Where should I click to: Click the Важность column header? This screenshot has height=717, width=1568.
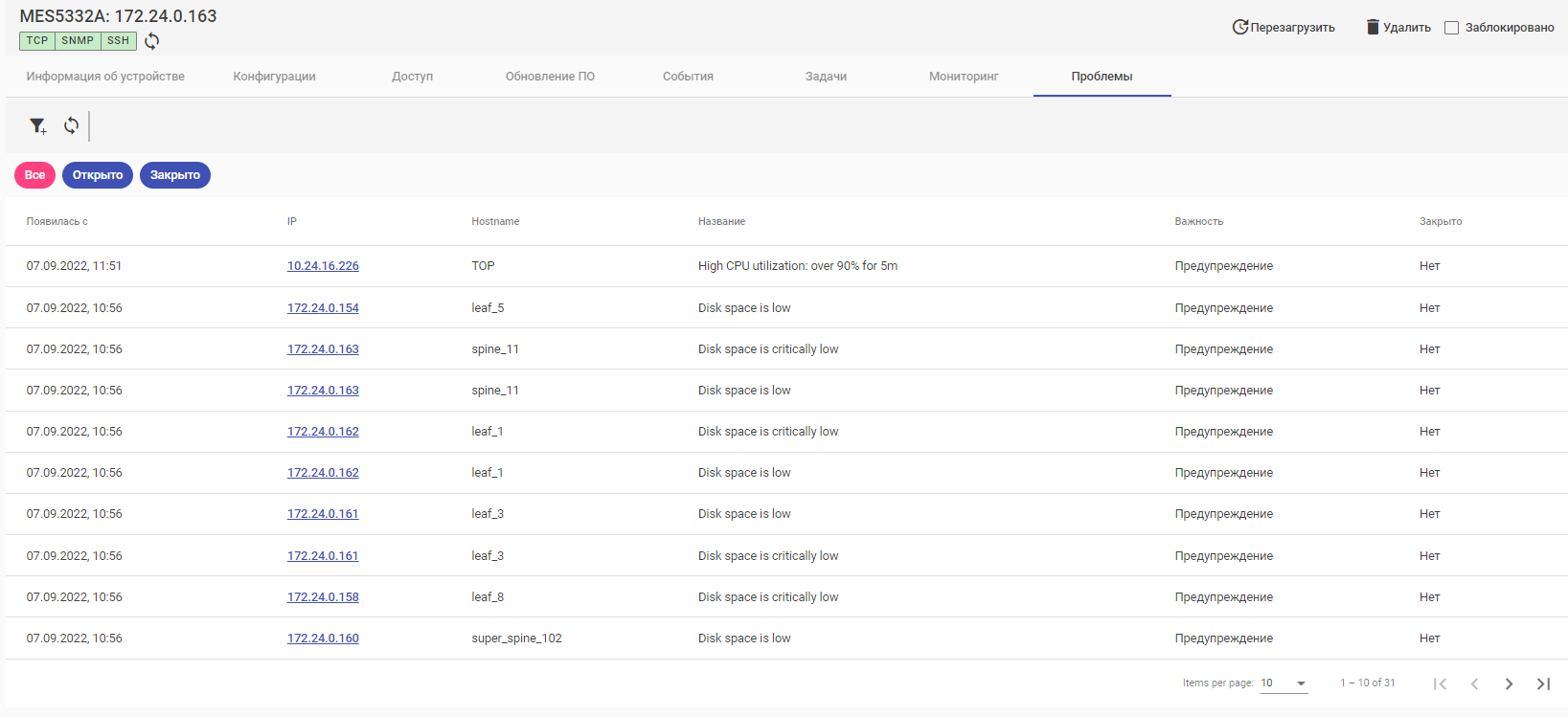1198,222
